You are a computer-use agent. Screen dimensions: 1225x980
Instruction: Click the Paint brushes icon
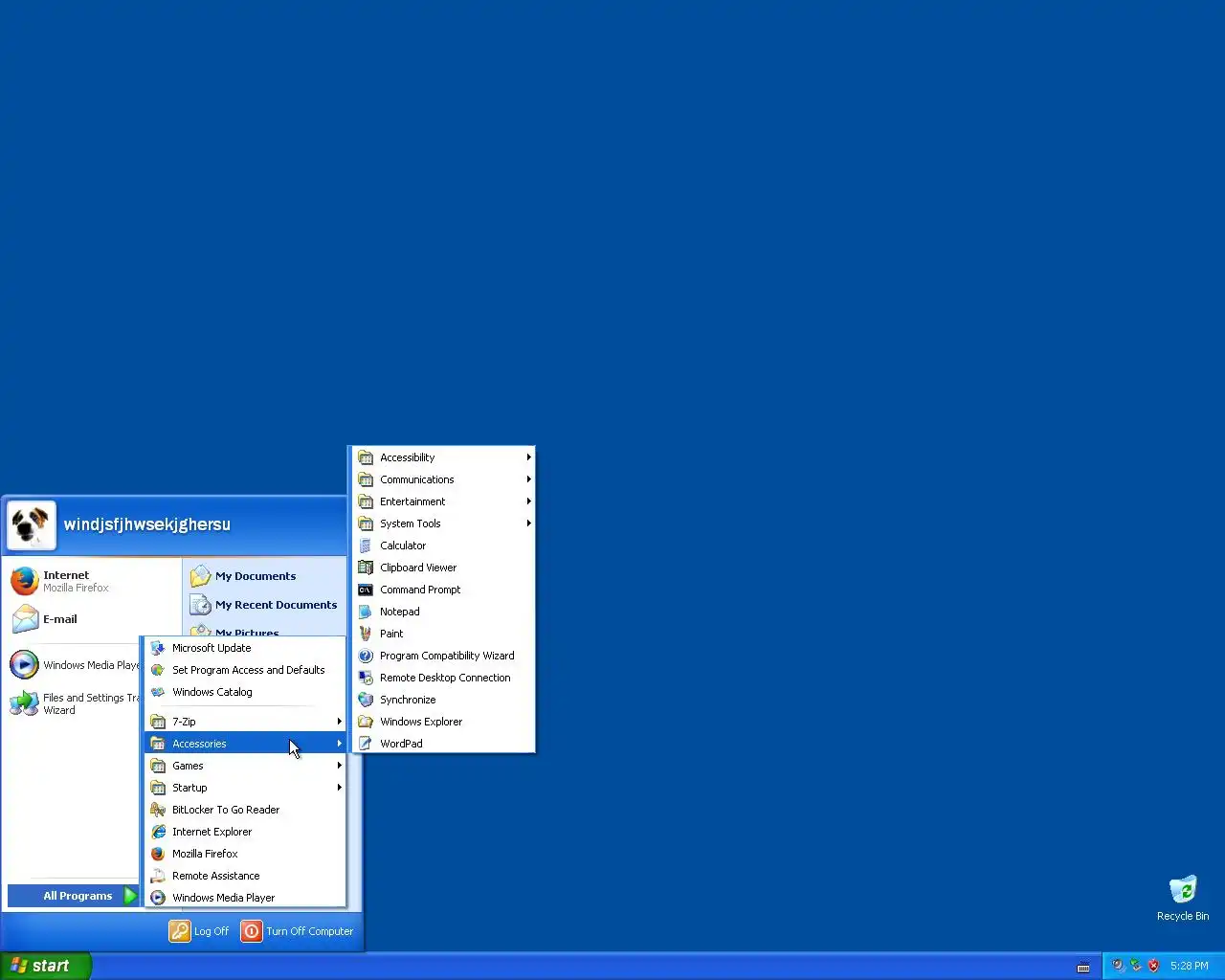coord(366,634)
